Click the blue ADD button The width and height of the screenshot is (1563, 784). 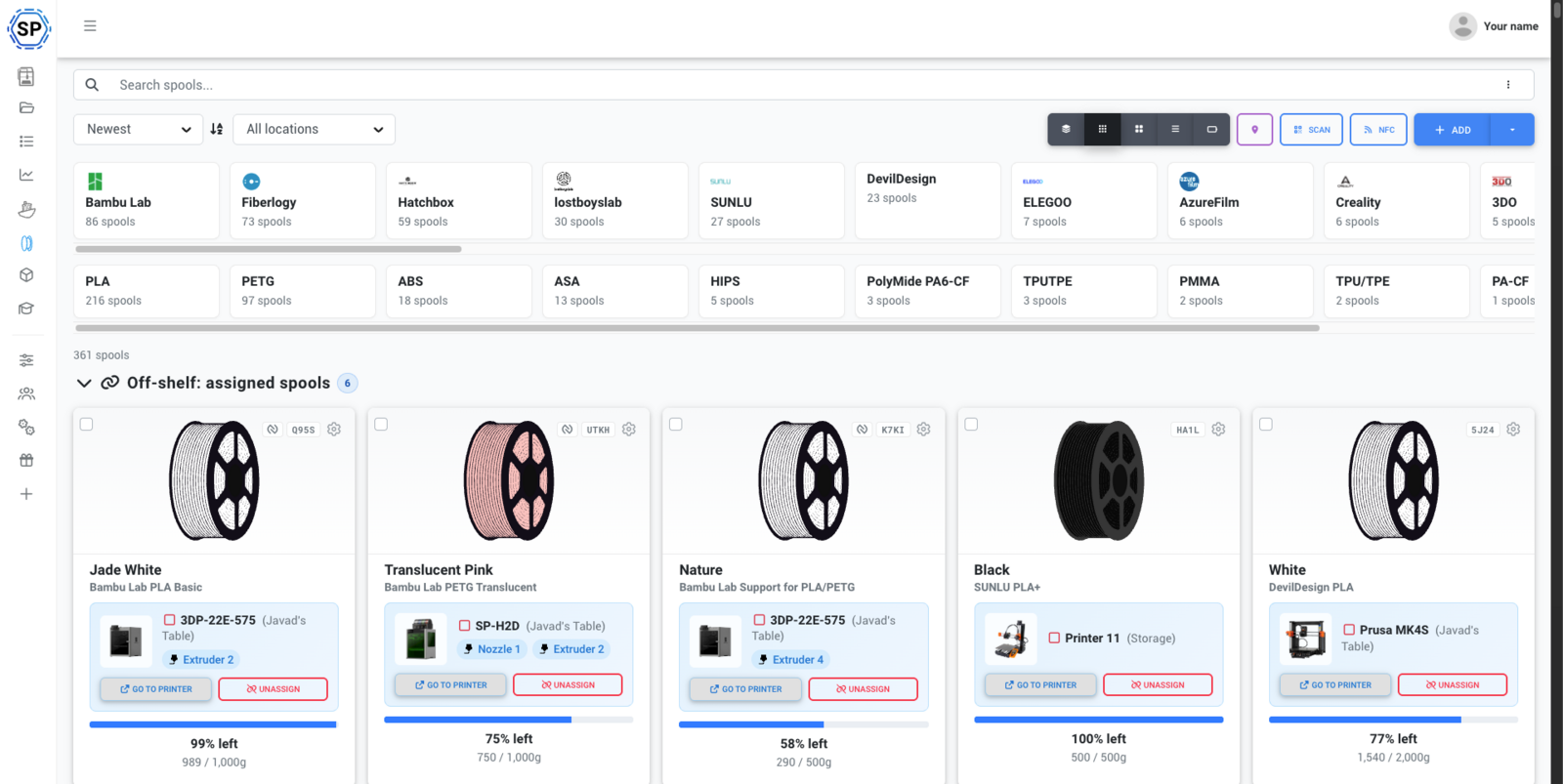pos(1452,129)
